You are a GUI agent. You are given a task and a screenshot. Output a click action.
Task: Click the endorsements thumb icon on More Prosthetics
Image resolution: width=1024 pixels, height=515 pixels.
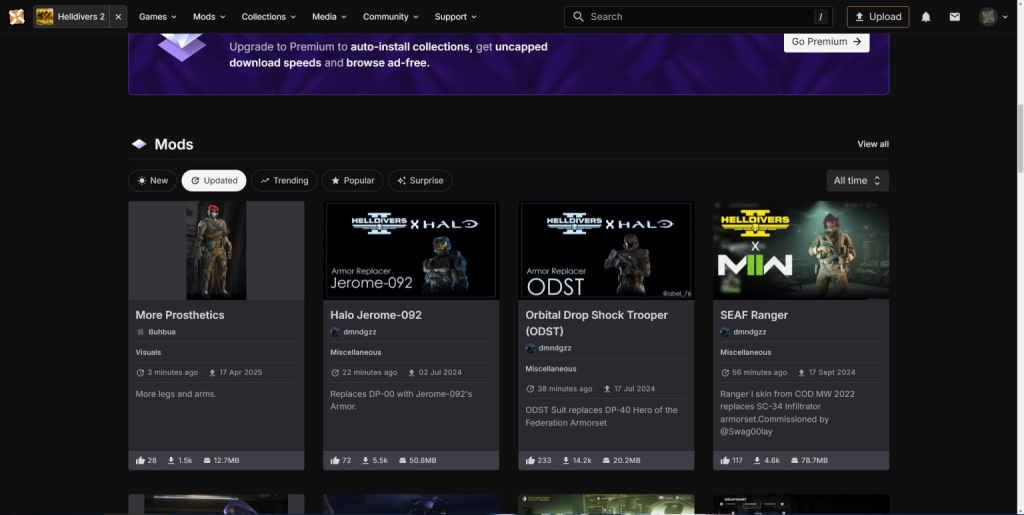[140, 460]
